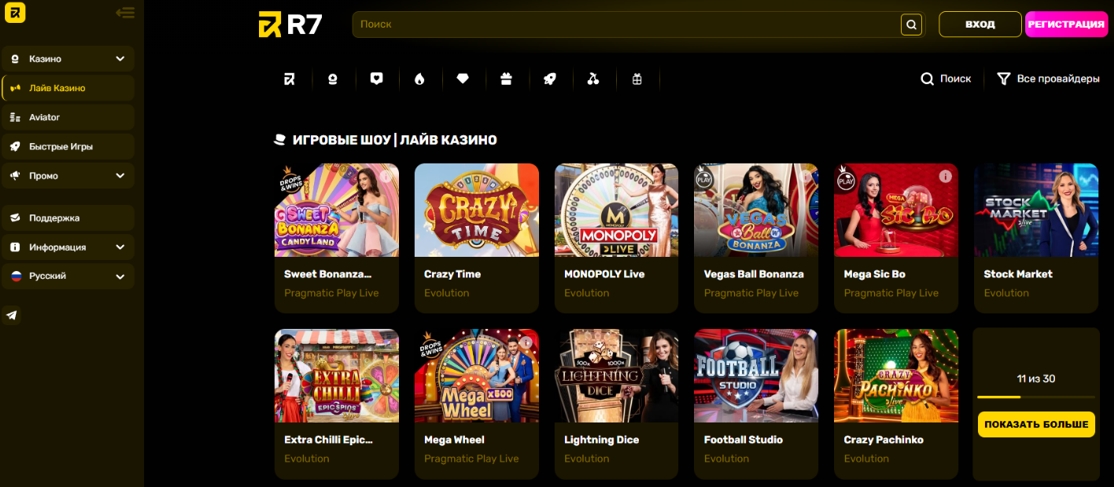Open the Telegram channel icon in sidebar

pyautogui.click(x=11, y=315)
